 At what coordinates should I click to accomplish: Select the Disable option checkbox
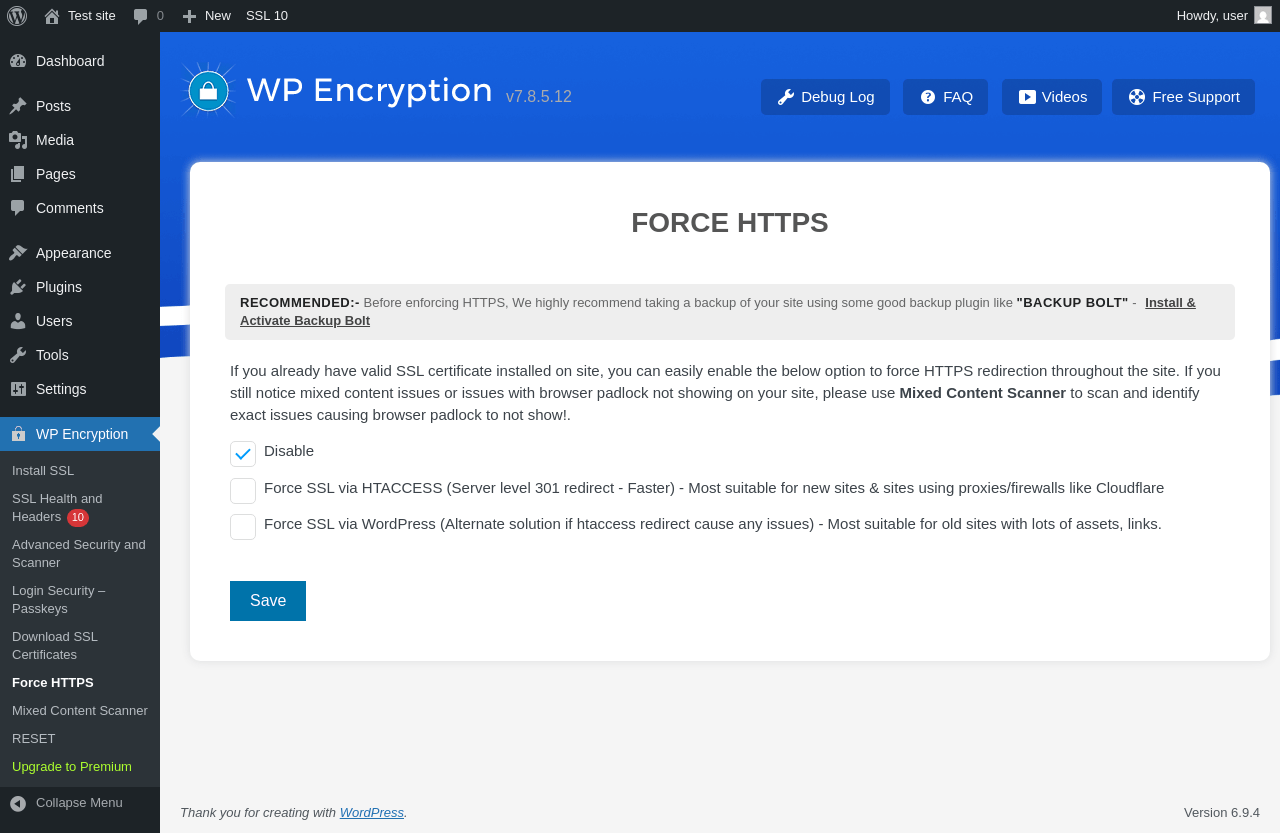pos(243,454)
